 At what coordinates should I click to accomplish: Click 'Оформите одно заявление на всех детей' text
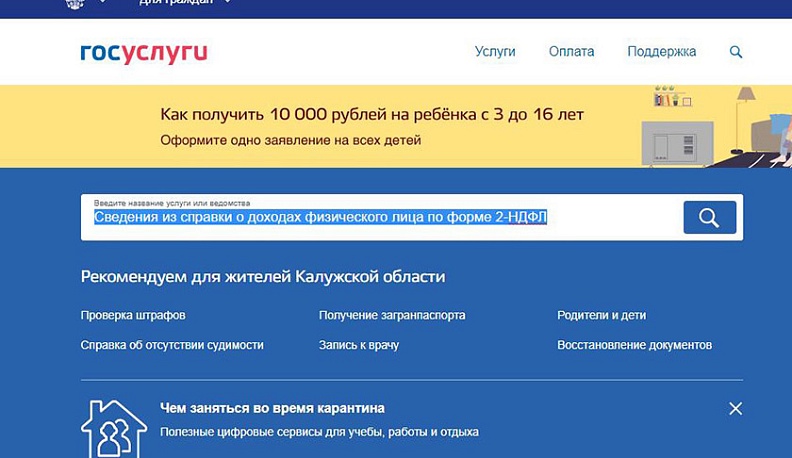(x=290, y=140)
